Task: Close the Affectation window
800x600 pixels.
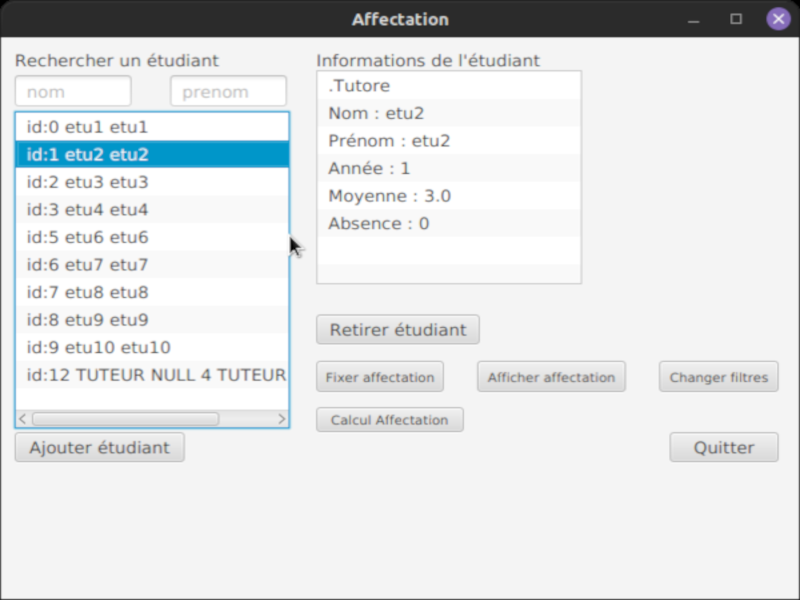Action: pos(778,19)
